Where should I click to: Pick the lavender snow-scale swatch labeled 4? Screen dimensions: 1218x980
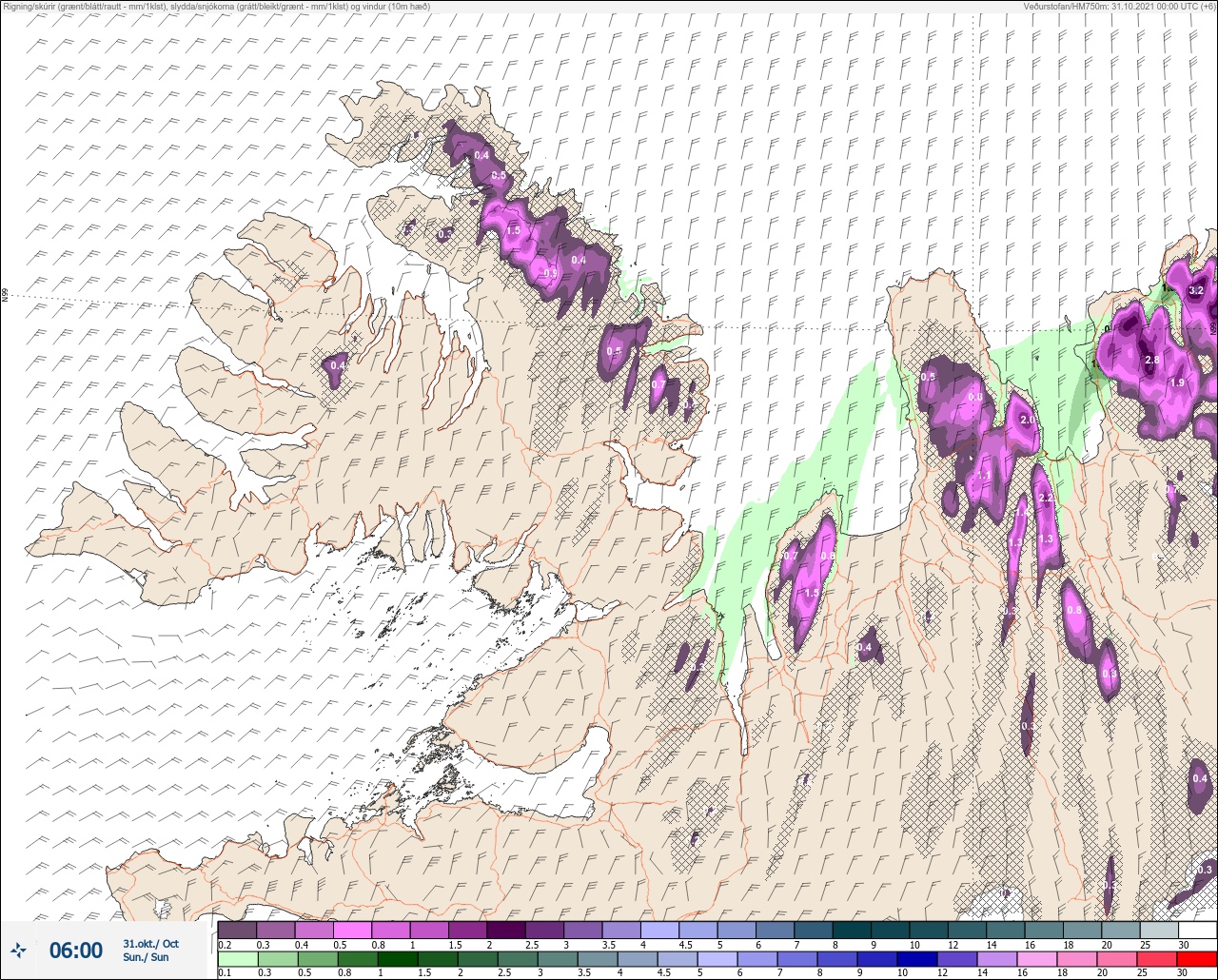(x=659, y=930)
